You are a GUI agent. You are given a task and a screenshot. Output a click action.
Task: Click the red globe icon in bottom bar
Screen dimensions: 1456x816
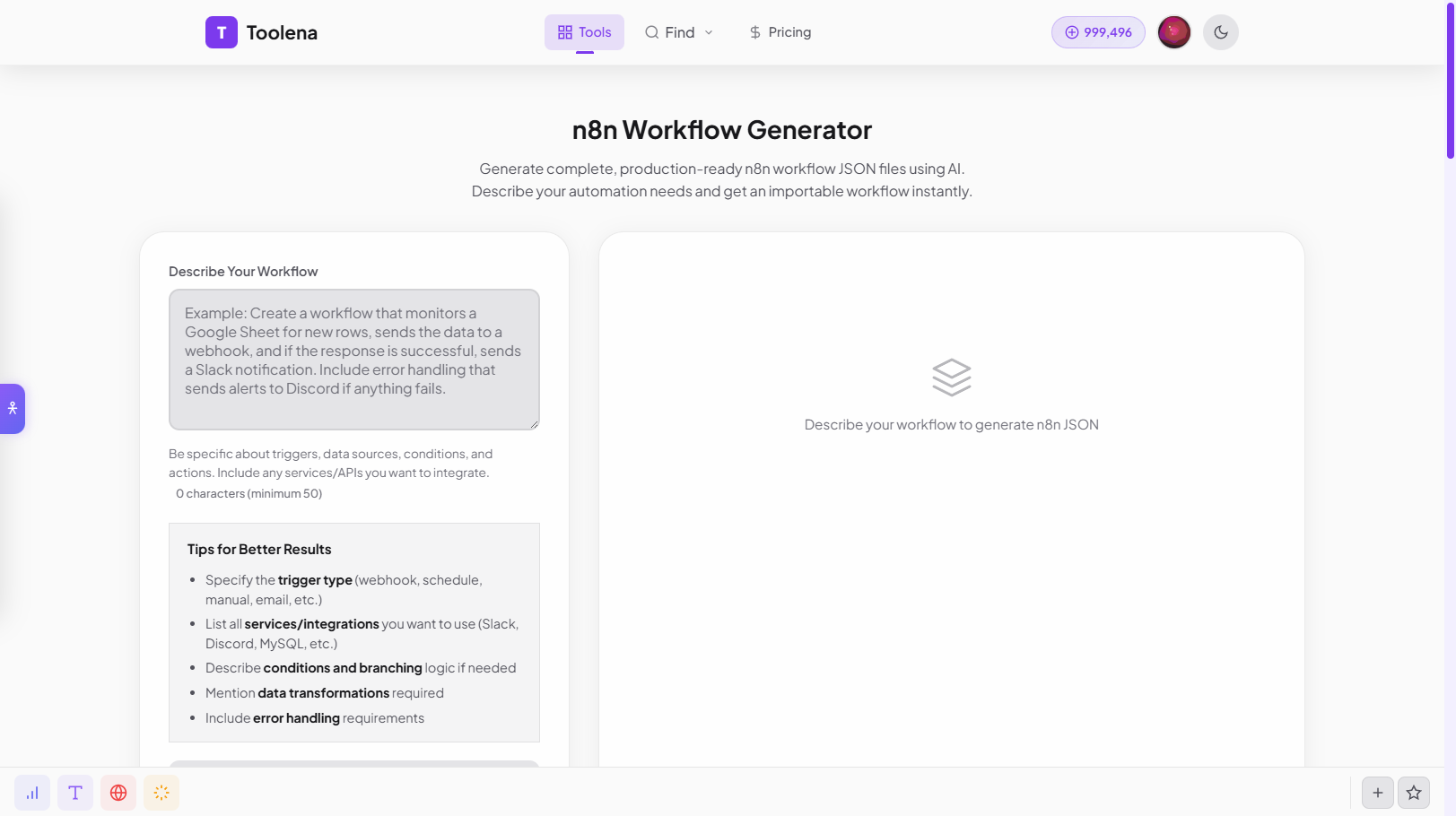pyautogui.click(x=118, y=793)
